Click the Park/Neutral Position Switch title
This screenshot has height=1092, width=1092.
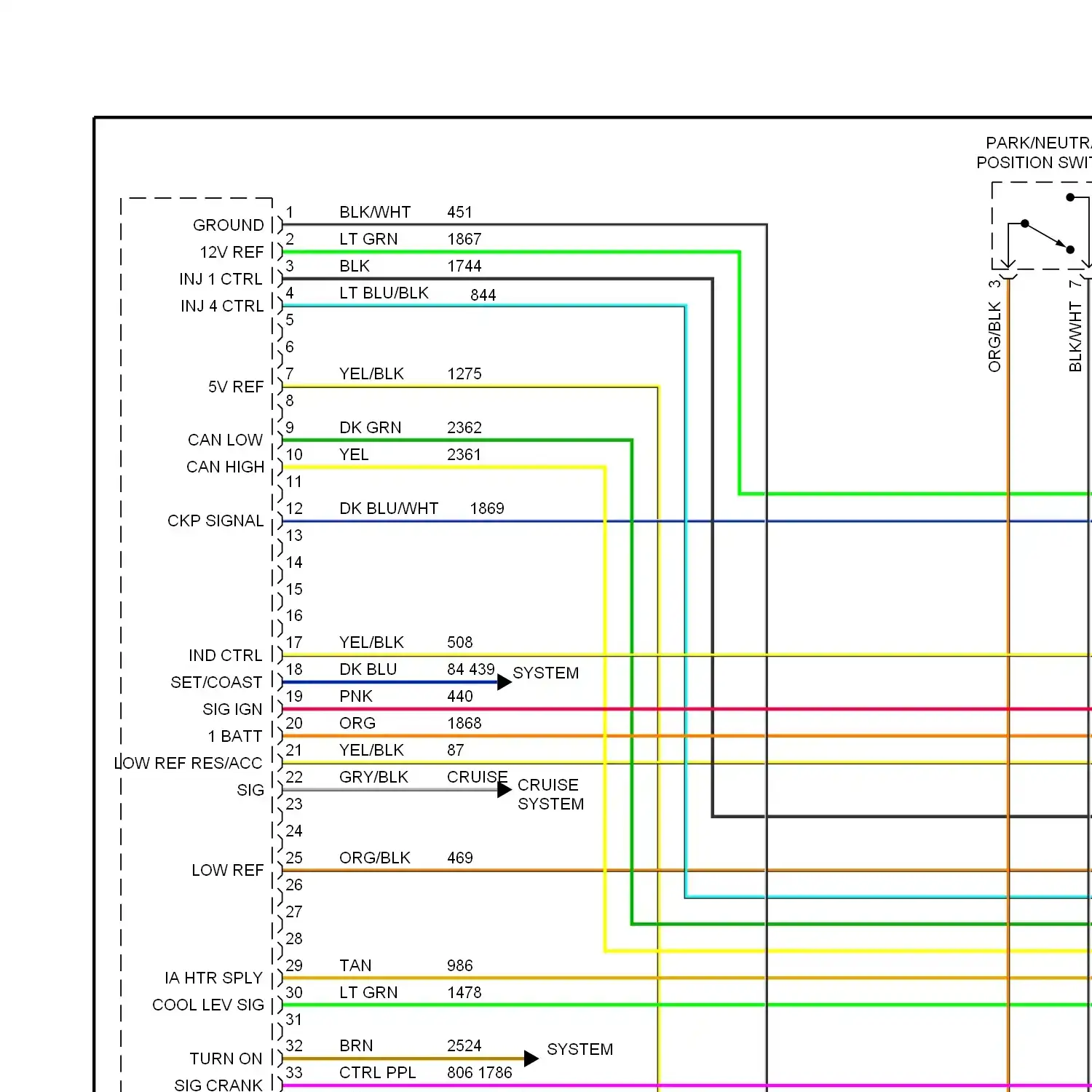point(1034,152)
